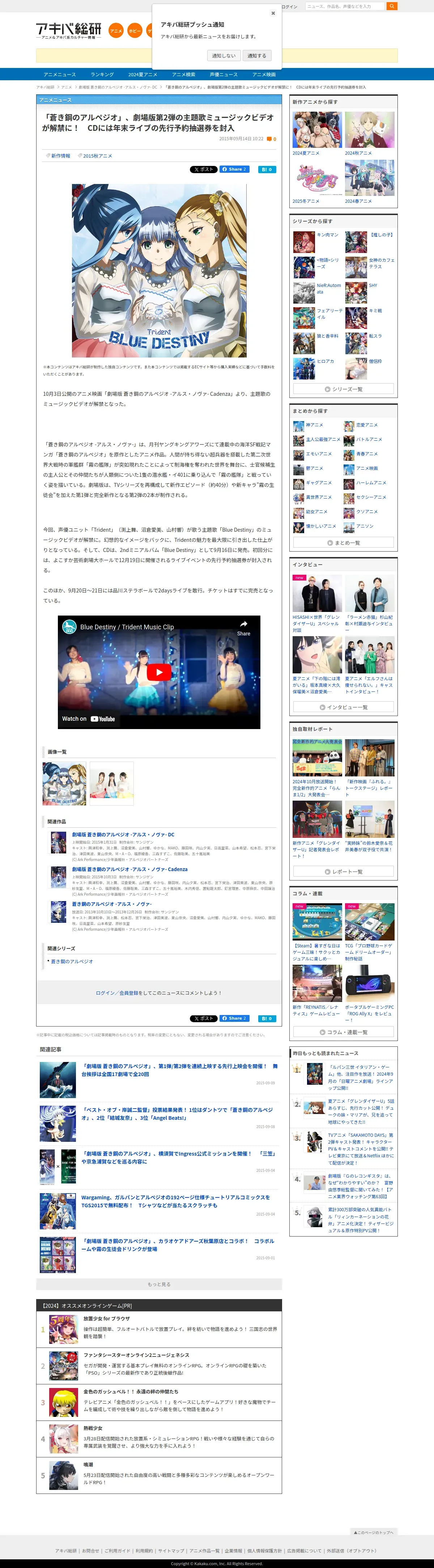Open 2024夏アニメ thumbnail with wrestlers
The height and width of the screenshot is (1568, 434).
click(317, 130)
